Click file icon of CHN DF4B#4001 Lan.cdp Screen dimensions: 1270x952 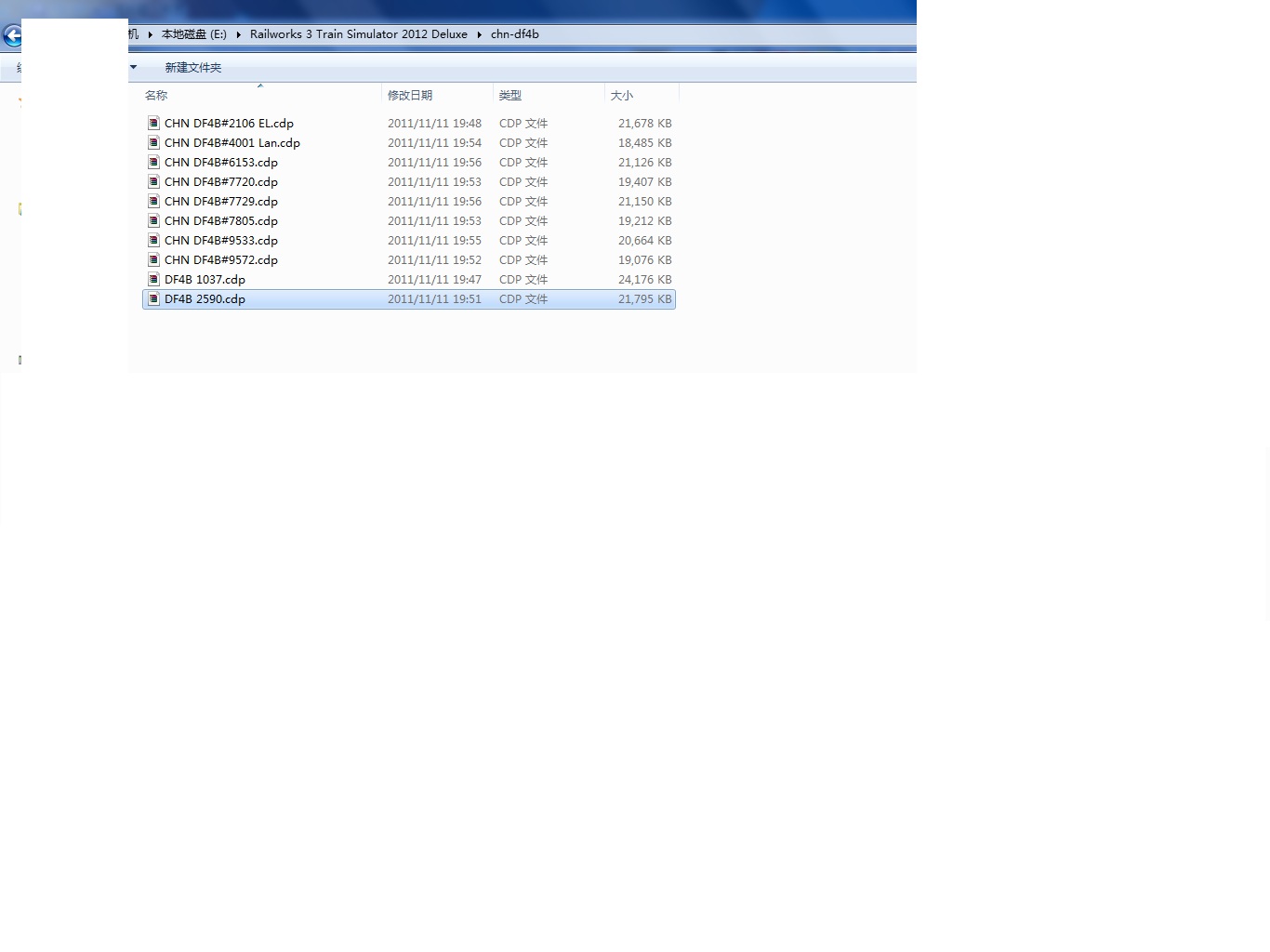click(x=153, y=142)
